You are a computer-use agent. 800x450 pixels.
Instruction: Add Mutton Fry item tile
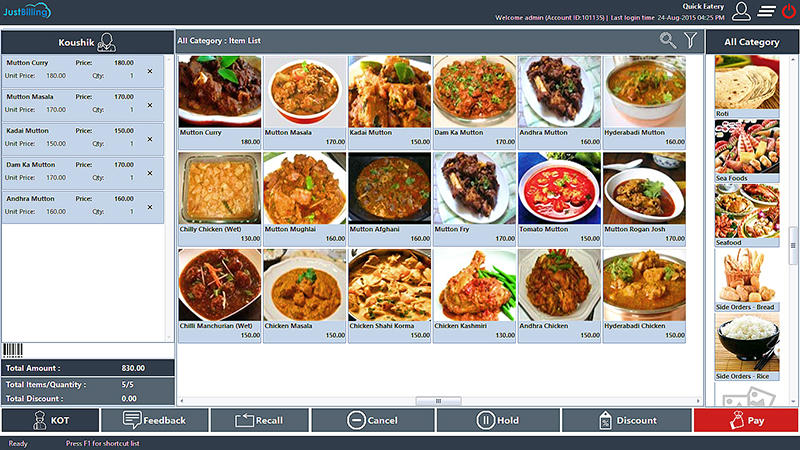point(474,199)
